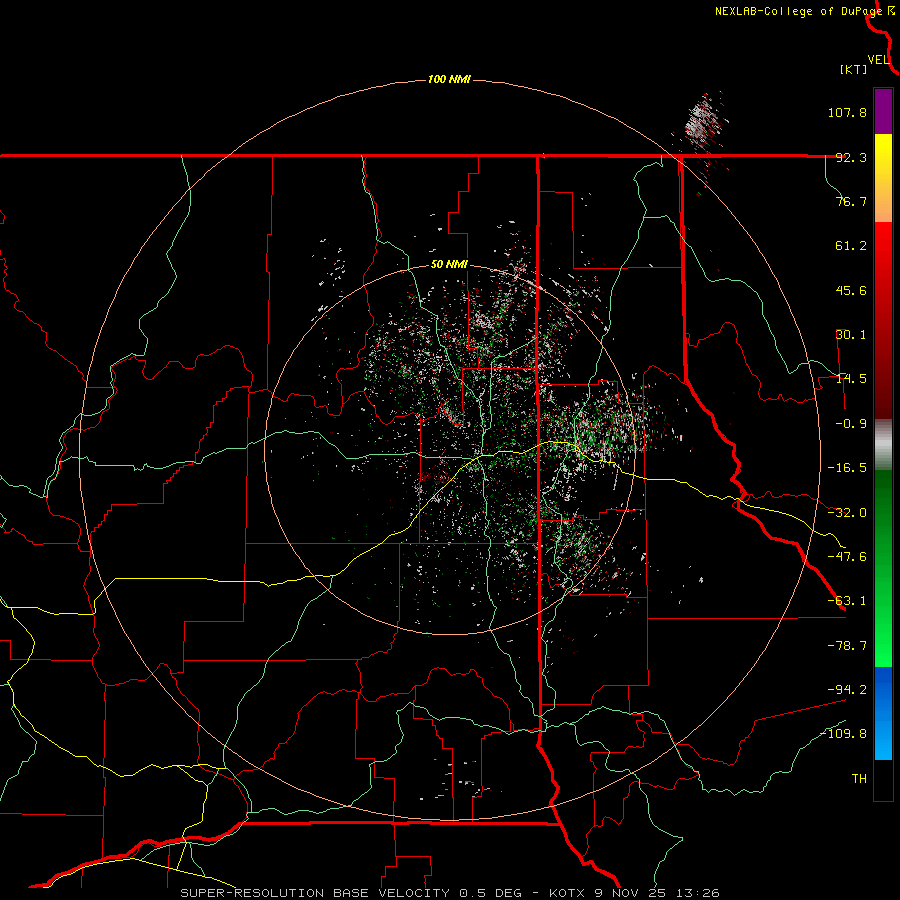Pick the 61.2 velocity value

[851, 246]
